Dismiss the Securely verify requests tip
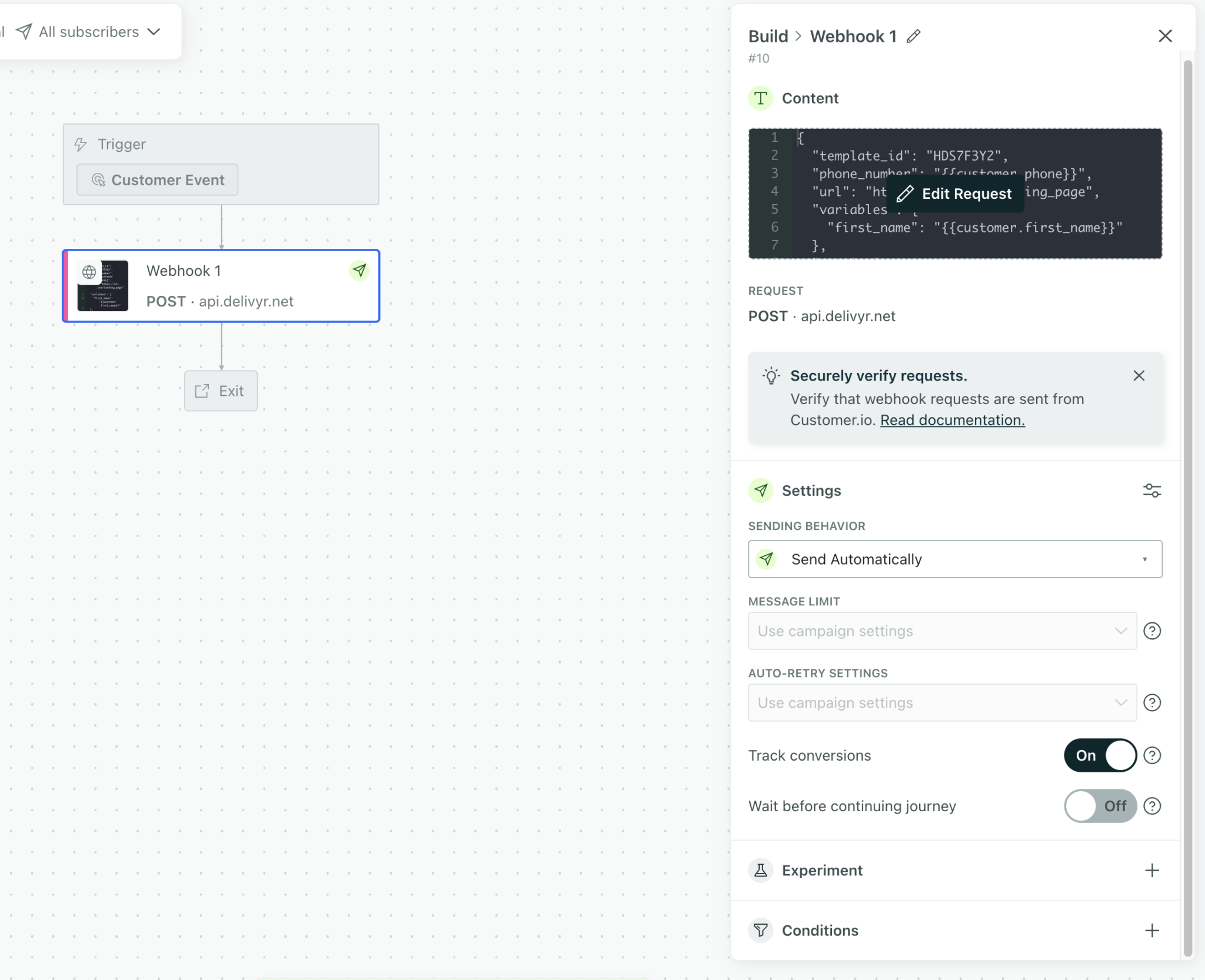This screenshot has height=980, width=1205. point(1139,376)
